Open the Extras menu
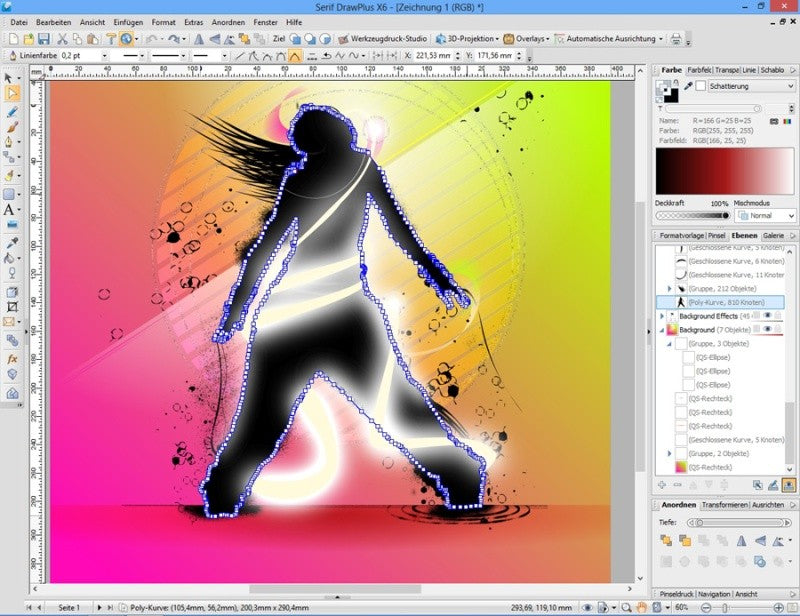Viewport: 800px width, 616px height. (x=193, y=22)
